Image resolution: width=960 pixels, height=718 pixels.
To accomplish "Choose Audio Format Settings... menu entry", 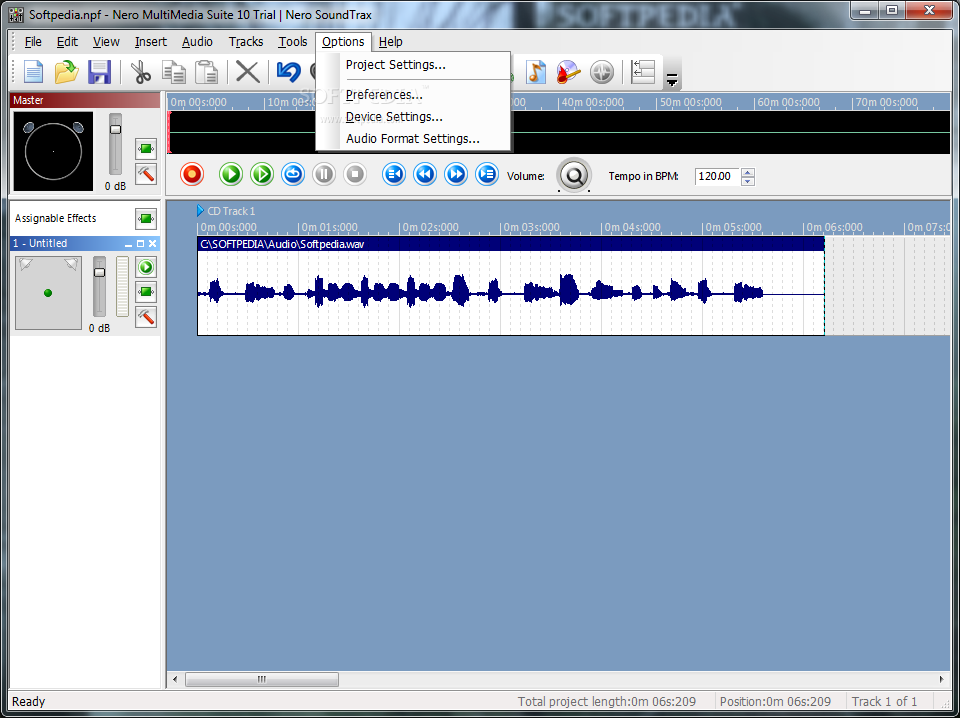I will coord(413,138).
